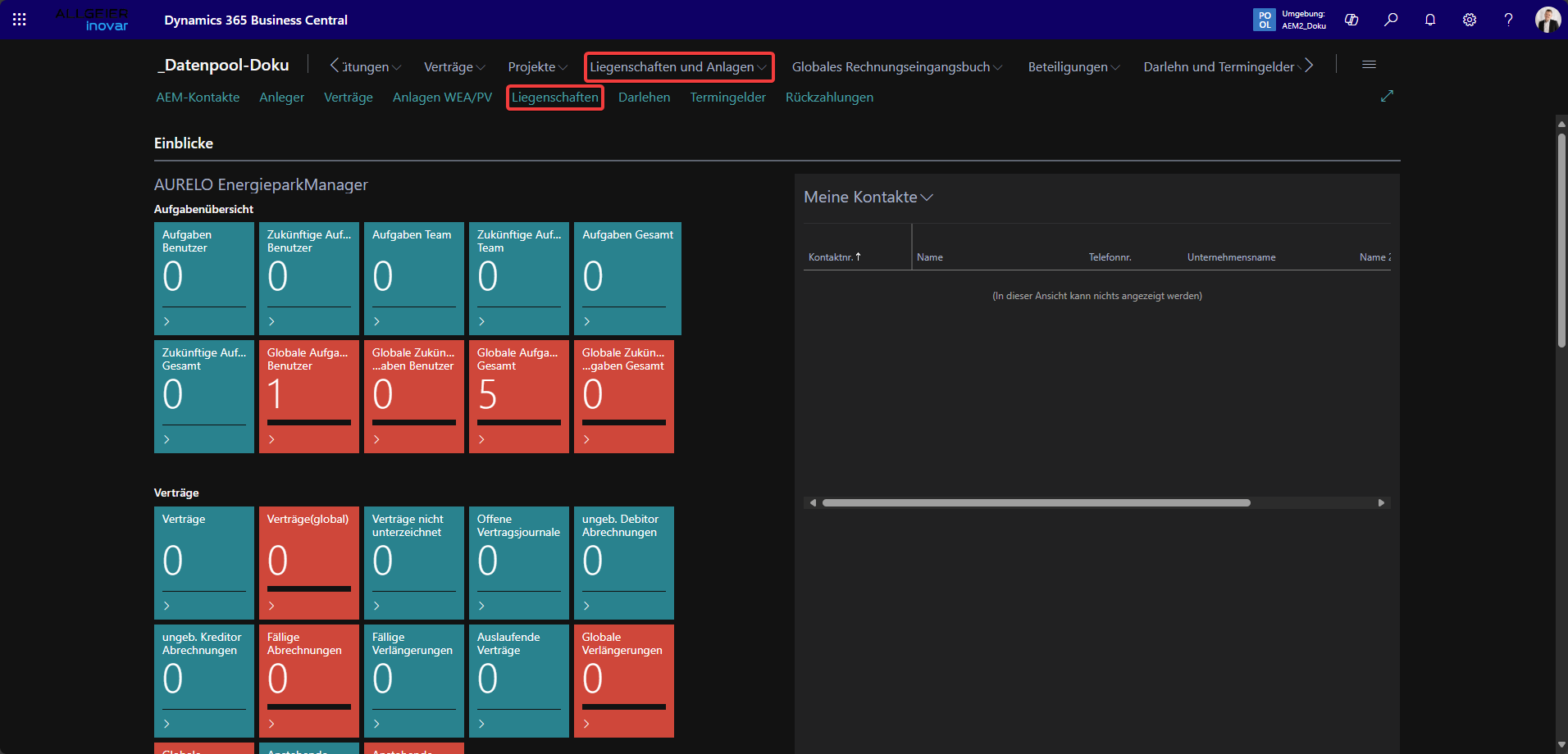
Task: Click the _Datenpool-Doku company name
Action: [x=223, y=65]
